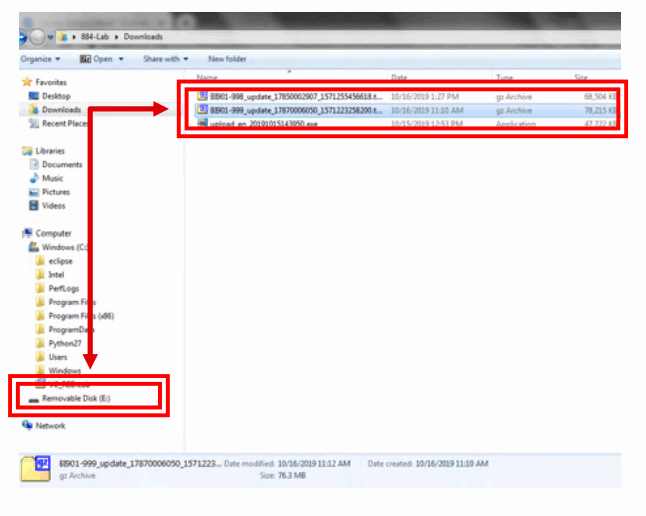
Task: Sort files by the Date column header
Action: (399, 77)
